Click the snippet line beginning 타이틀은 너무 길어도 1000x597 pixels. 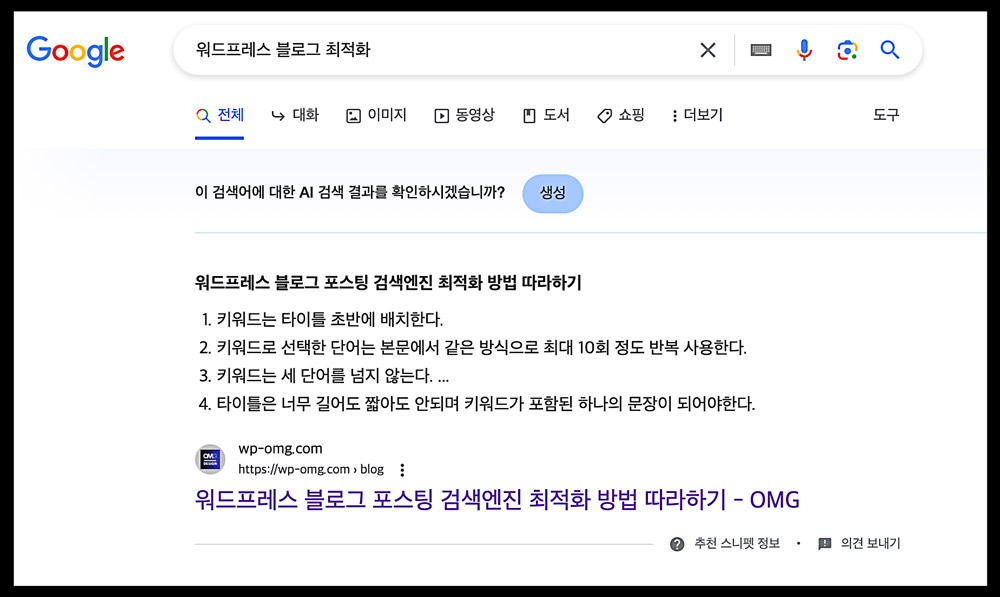click(x=485, y=404)
